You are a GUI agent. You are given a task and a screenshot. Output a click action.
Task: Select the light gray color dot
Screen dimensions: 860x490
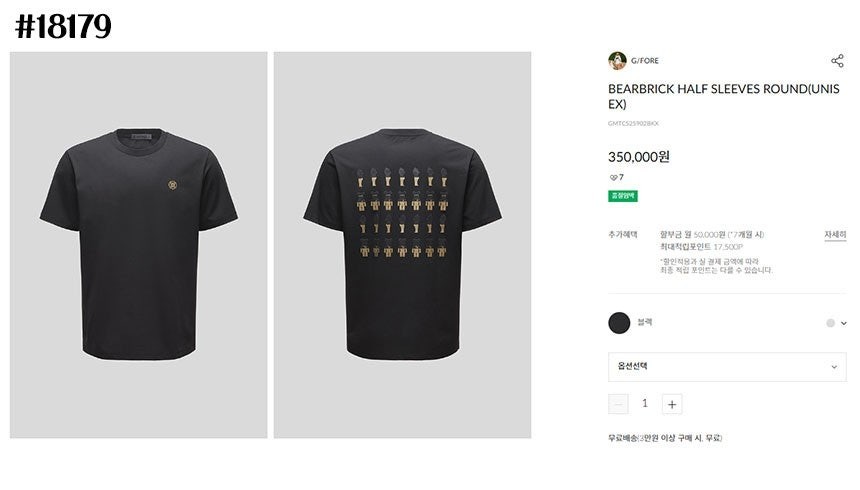click(x=830, y=323)
